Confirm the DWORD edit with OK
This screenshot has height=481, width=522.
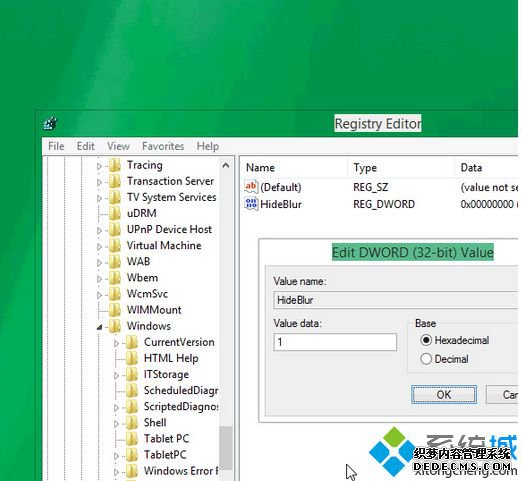(x=444, y=395)
